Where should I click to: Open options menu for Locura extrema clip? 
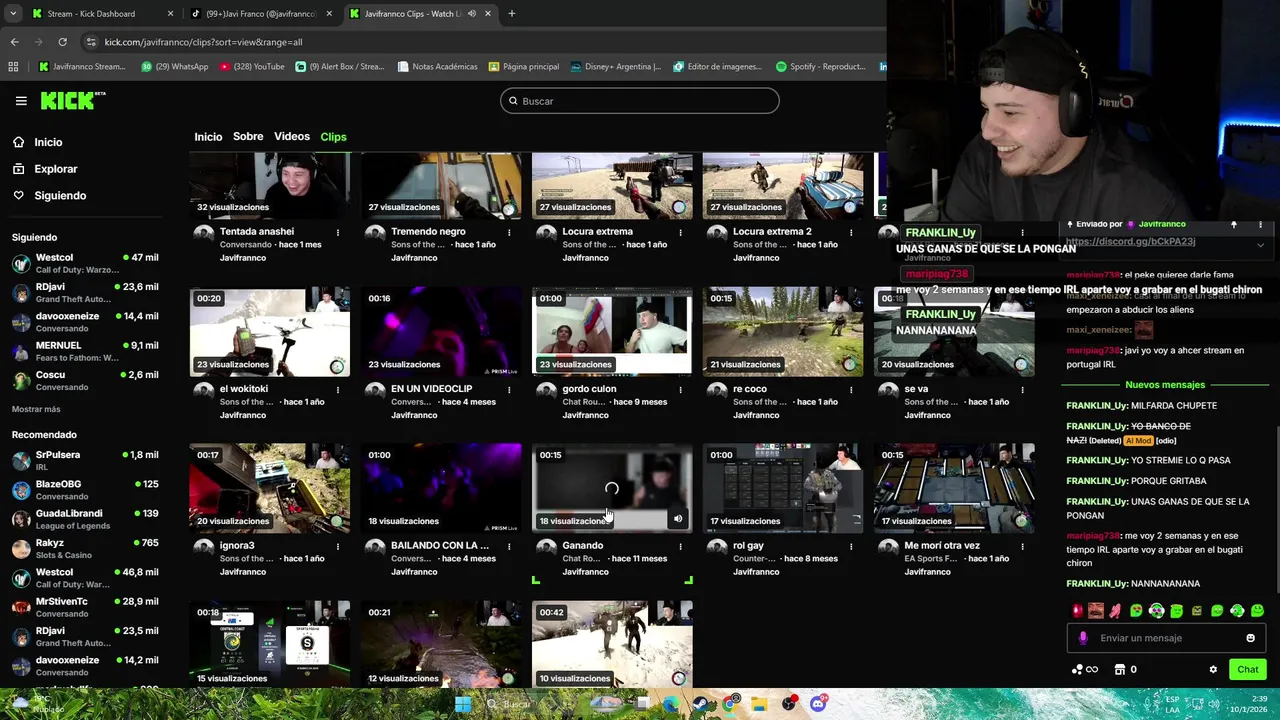click(680, 232)
